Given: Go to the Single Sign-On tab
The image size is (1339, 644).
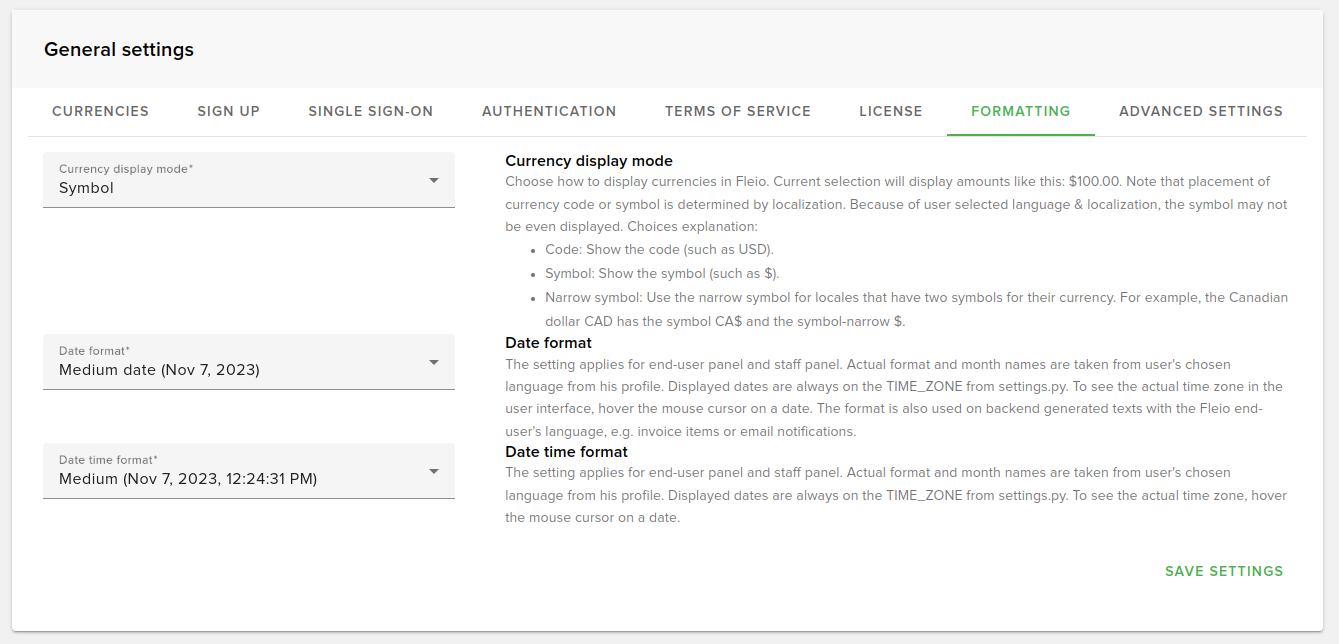Looking at the screenshot, I should click(x=370, y=111).
